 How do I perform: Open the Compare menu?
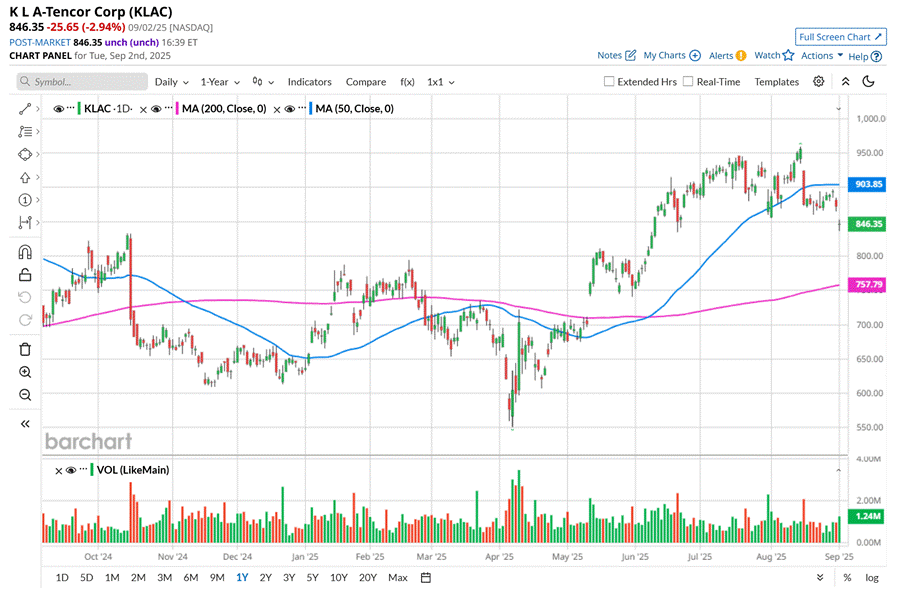click(366, 82)
